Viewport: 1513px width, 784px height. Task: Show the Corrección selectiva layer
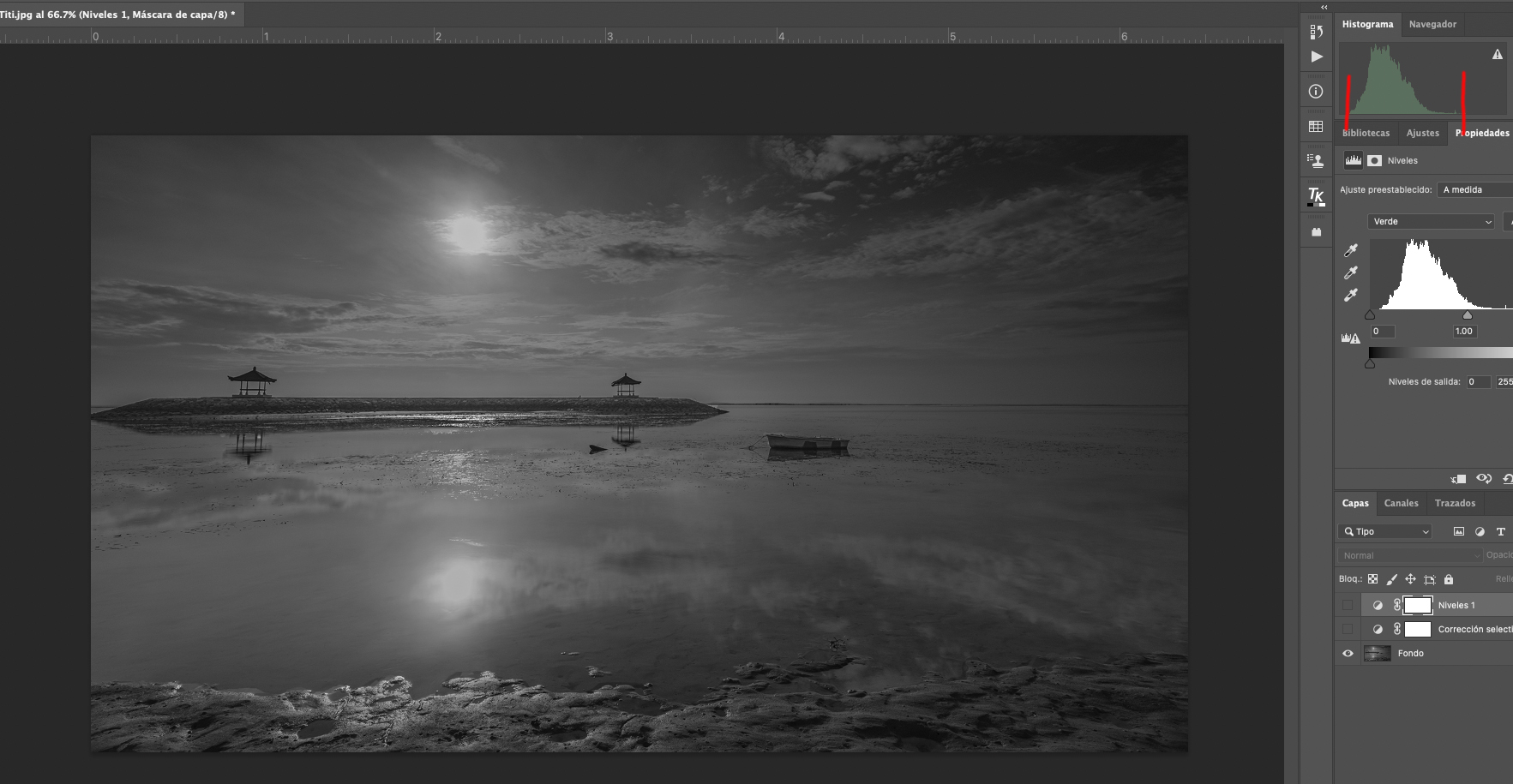(x=1348, y=629)
